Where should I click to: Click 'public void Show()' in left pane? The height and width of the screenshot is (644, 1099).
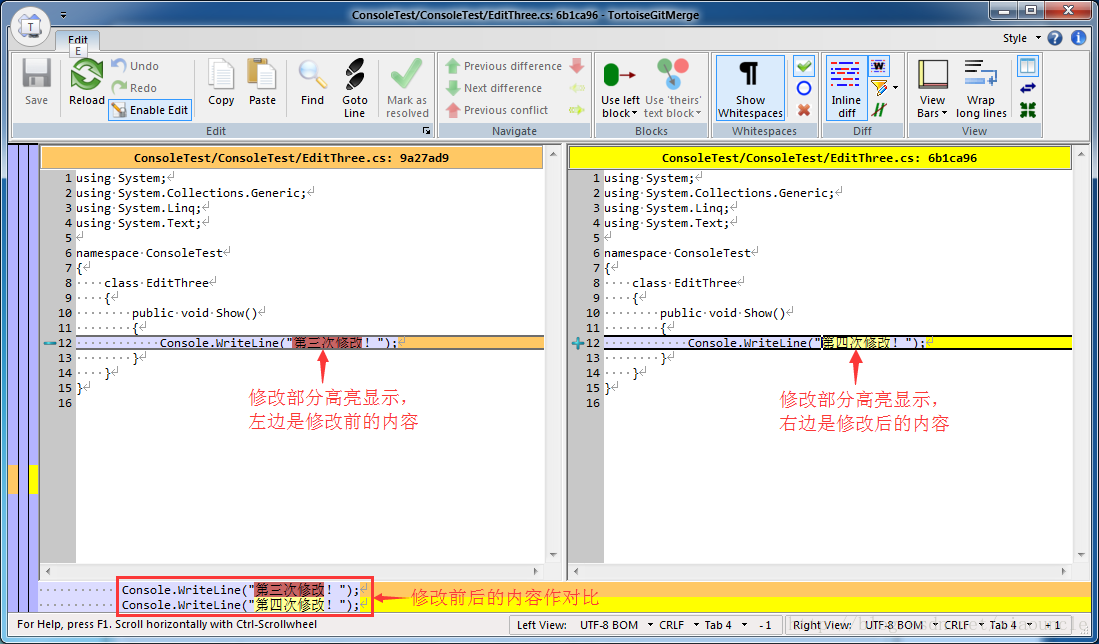(195, 313)
